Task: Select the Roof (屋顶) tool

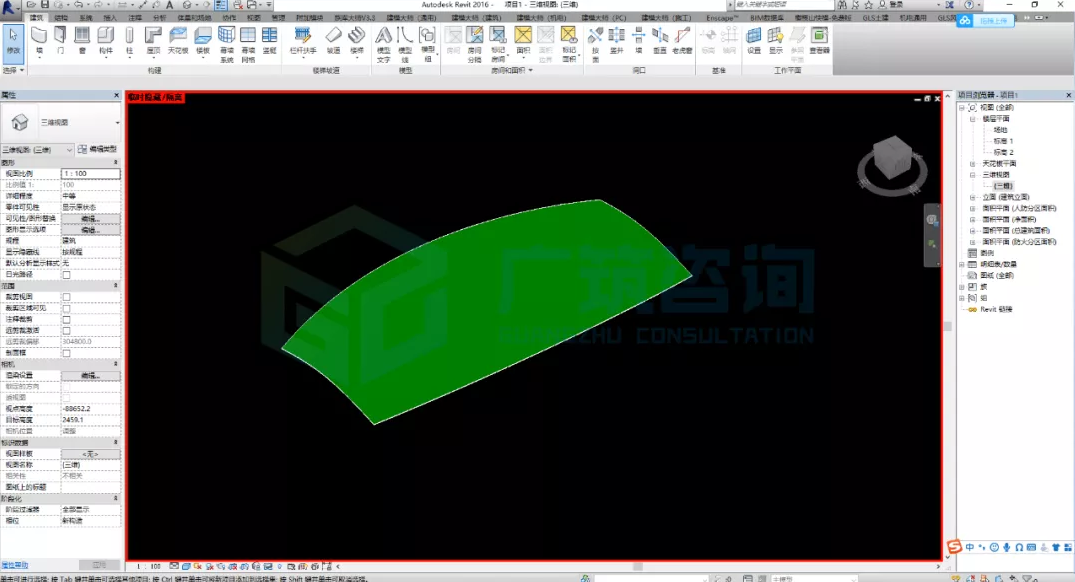Action: [x=154, y=40]
